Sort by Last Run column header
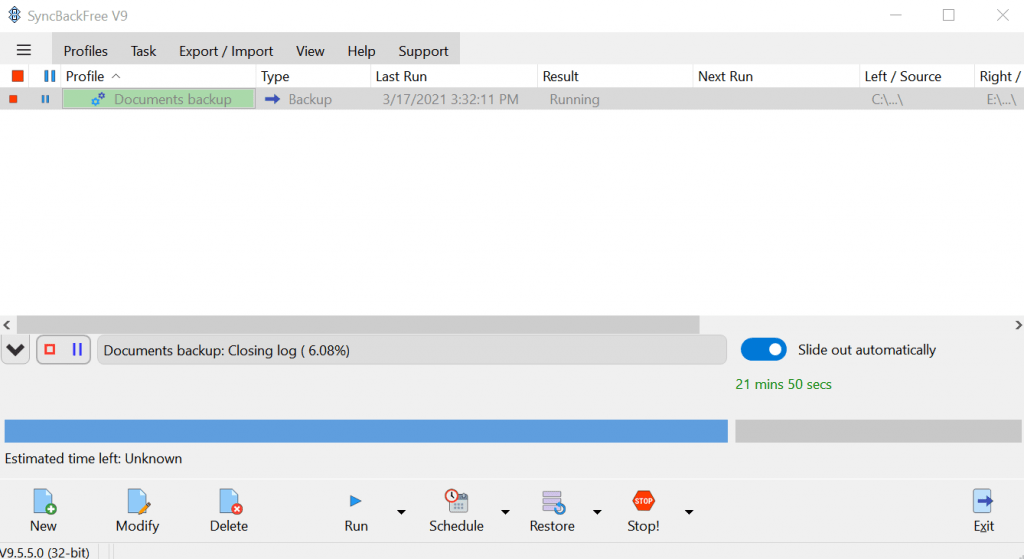 pos(454,76)
